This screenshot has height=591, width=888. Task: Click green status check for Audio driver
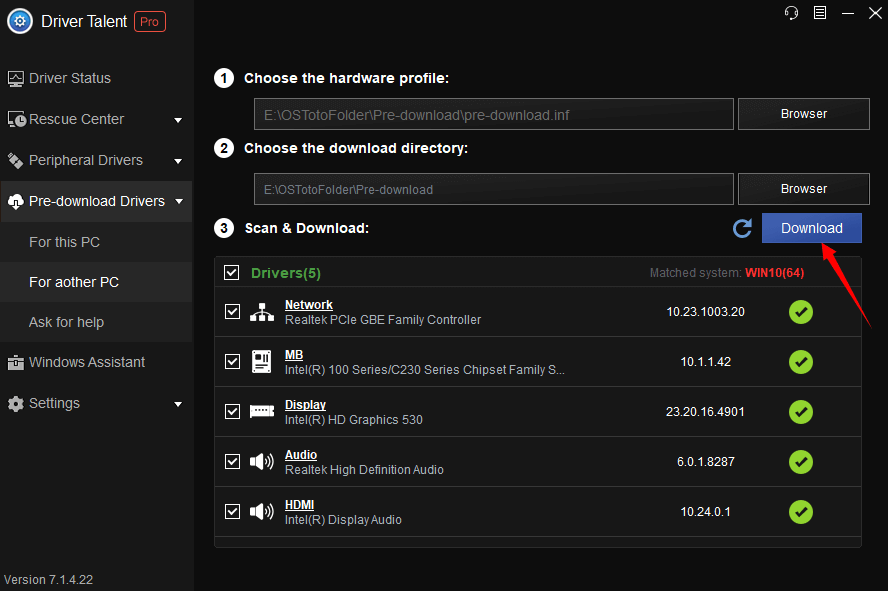[x=801, y=462]
